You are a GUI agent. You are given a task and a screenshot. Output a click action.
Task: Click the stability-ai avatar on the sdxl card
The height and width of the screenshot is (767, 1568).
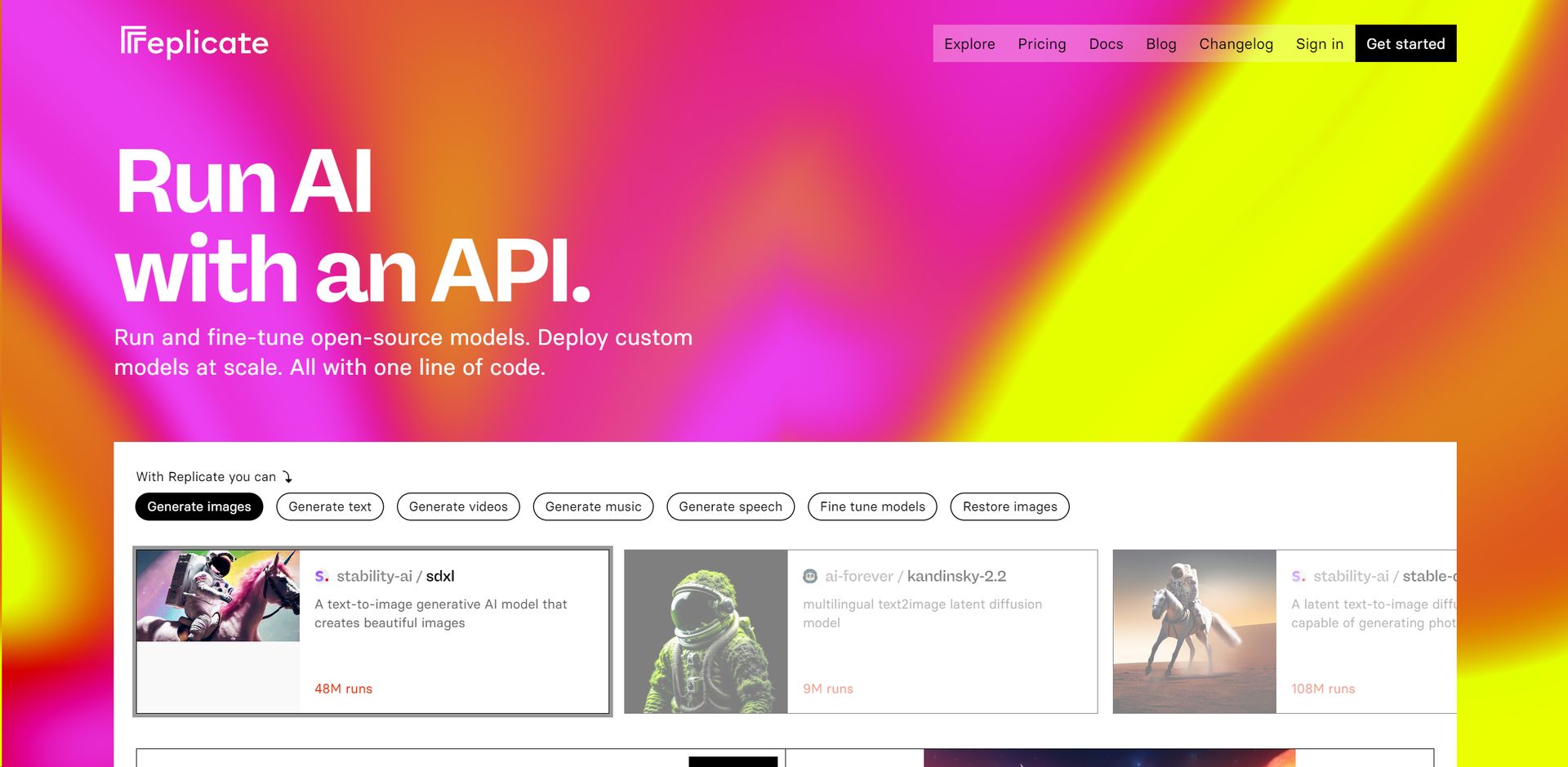tap(323, 576)
